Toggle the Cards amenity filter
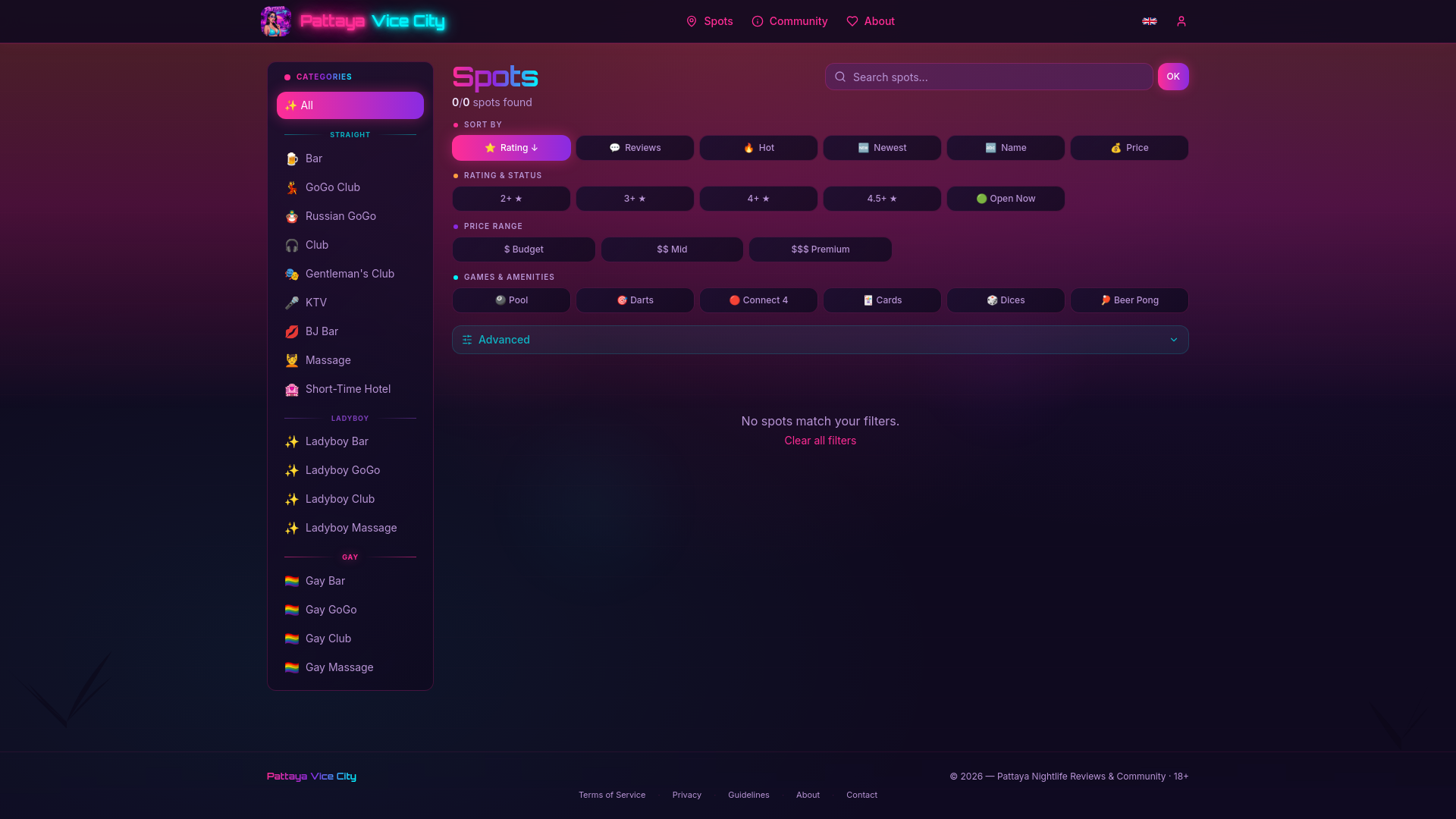The height and width of the screenshot is (819, 1456). coord(882,300)
